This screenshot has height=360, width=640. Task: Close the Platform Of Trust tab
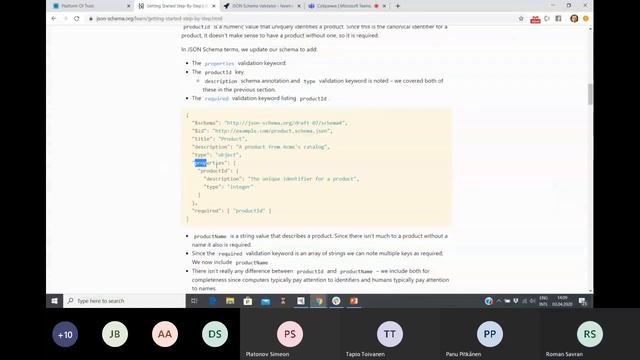click(x=128, y=6)
